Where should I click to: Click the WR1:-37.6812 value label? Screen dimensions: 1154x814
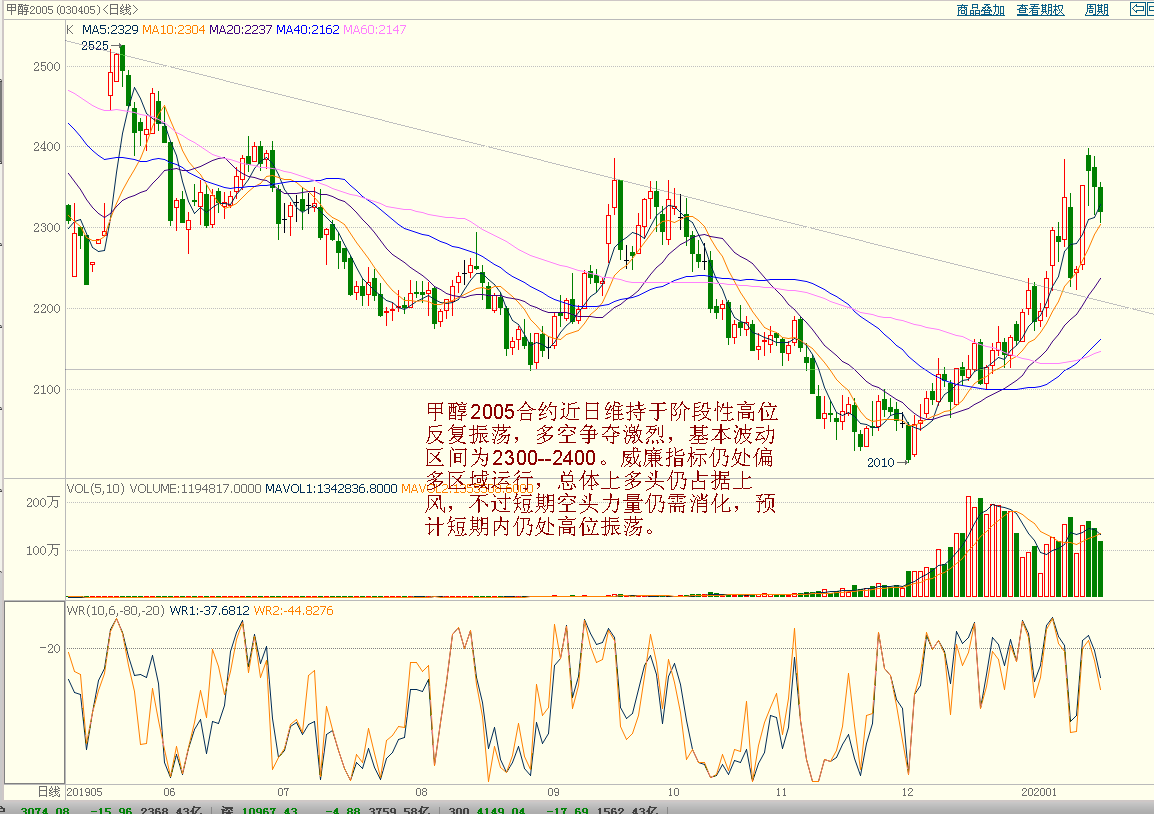(209, 610)
